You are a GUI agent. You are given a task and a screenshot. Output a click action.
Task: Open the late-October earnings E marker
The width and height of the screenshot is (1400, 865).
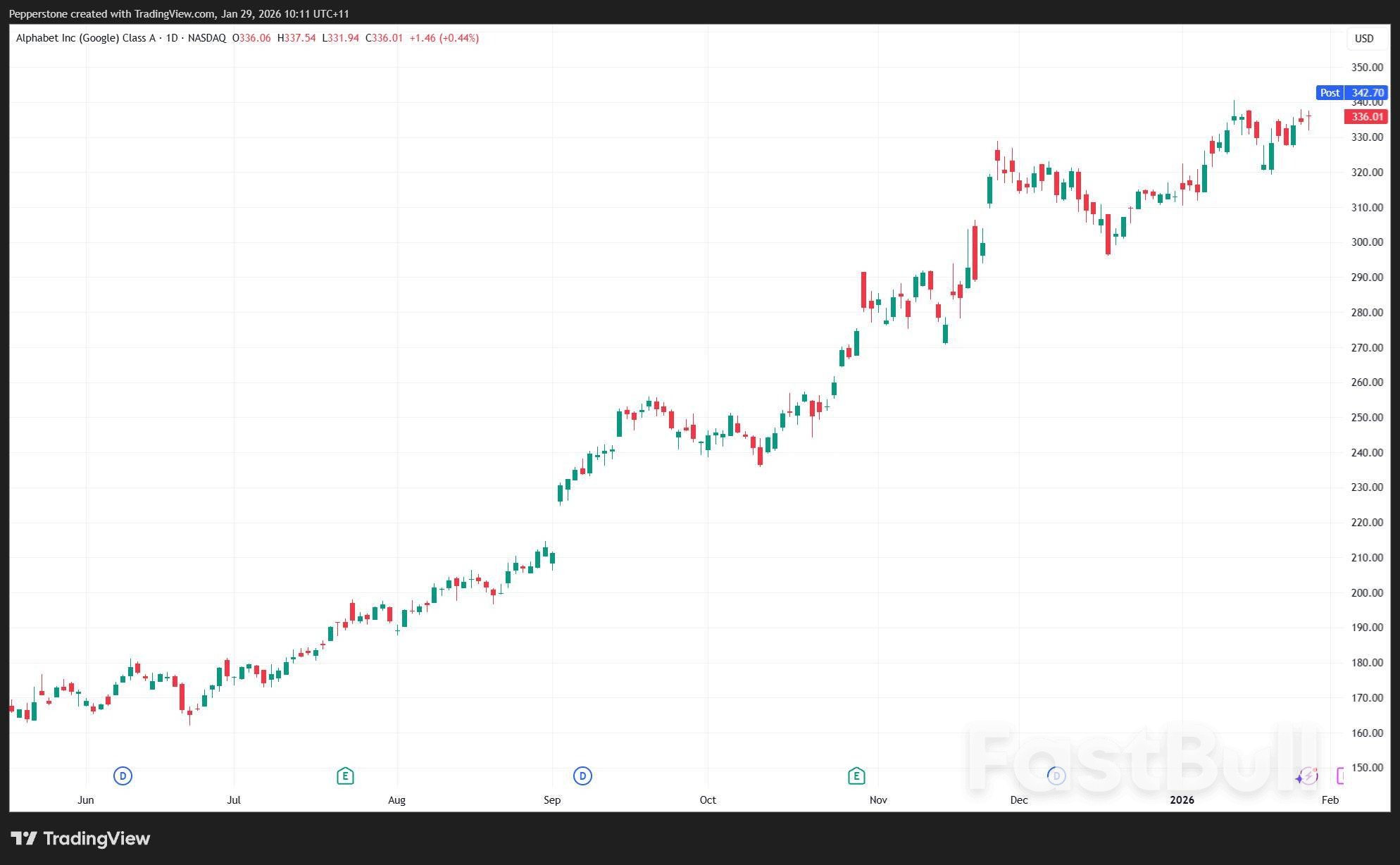(856, 776)
